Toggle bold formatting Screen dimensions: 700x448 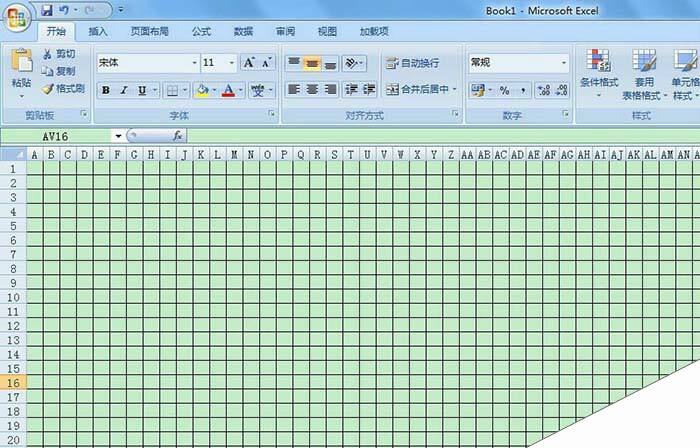point(106,90)
